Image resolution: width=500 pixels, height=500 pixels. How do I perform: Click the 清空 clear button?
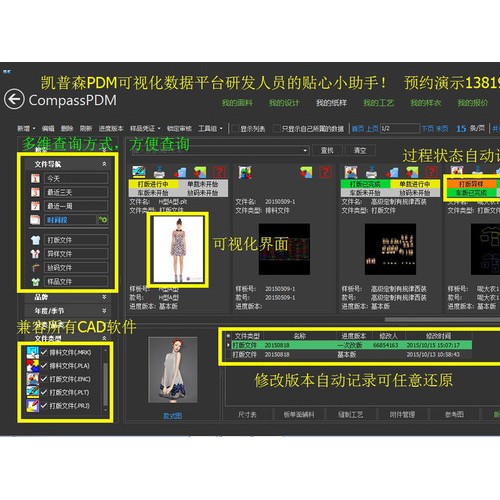coord(360,151)
